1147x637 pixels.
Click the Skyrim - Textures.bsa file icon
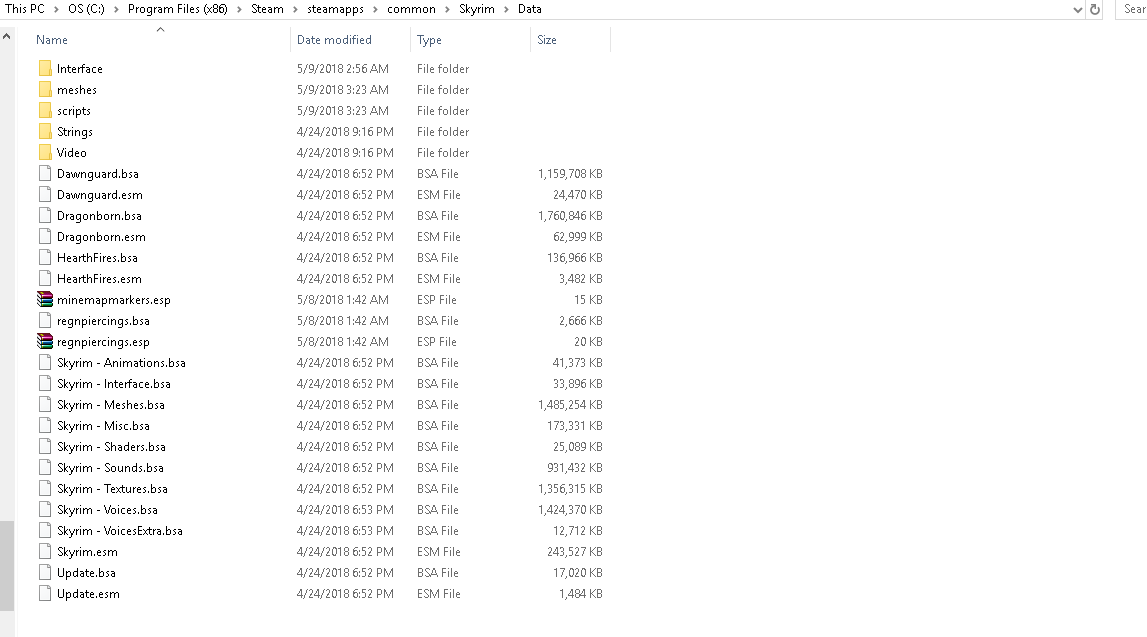45,489
